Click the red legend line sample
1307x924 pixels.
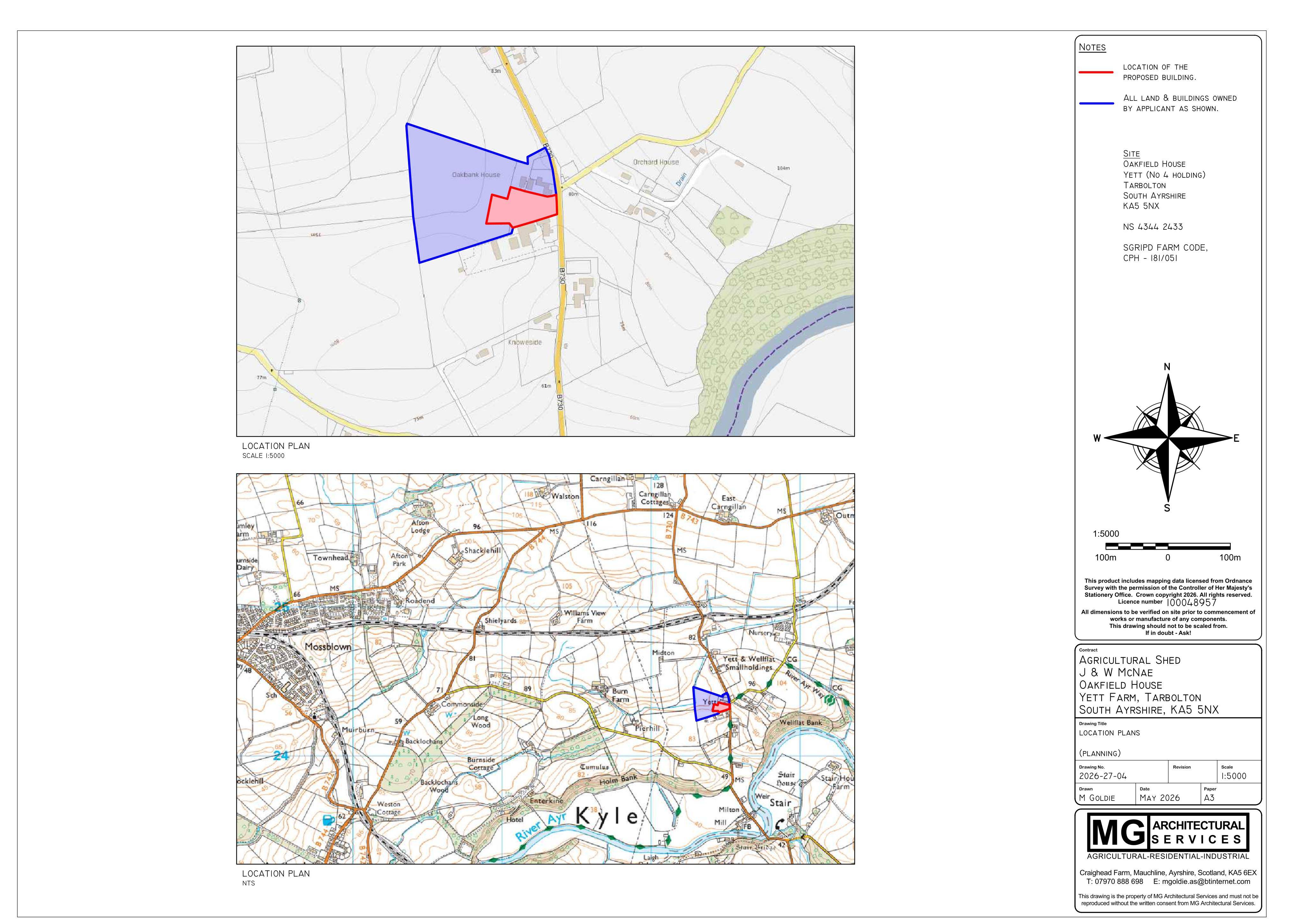[1096, 72]
